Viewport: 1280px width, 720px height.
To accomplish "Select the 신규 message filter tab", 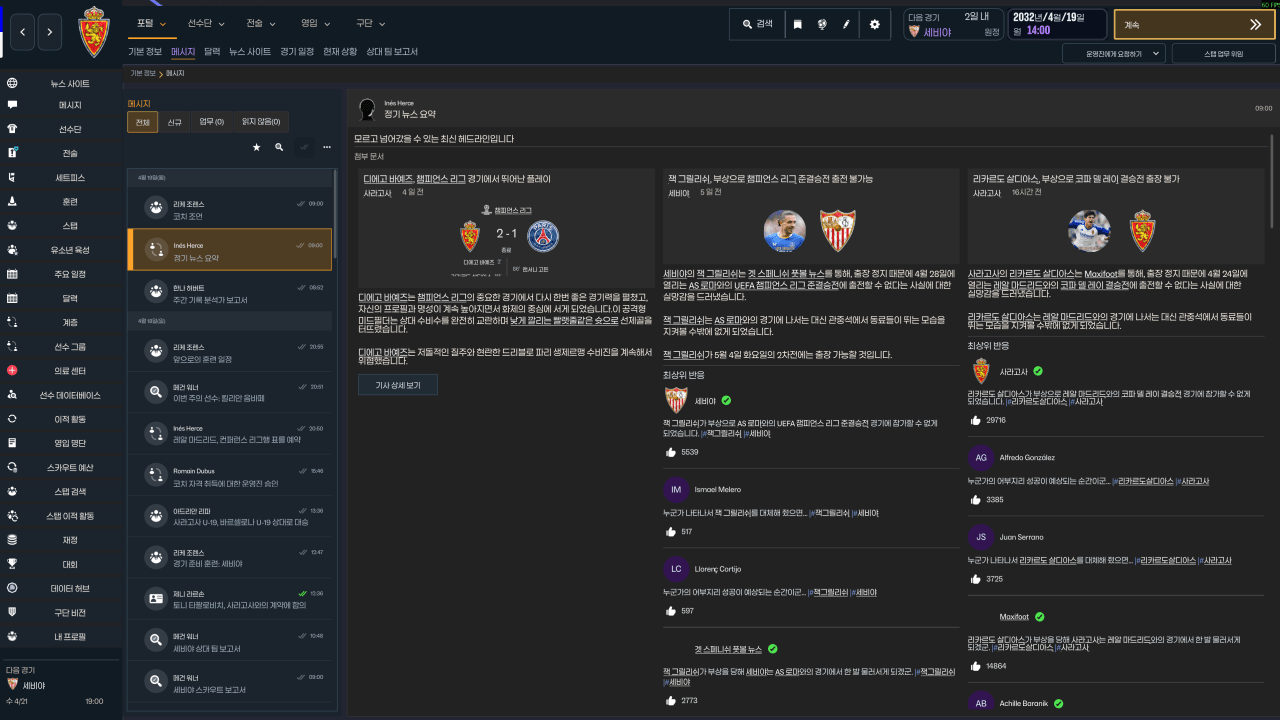I will 174,122.
